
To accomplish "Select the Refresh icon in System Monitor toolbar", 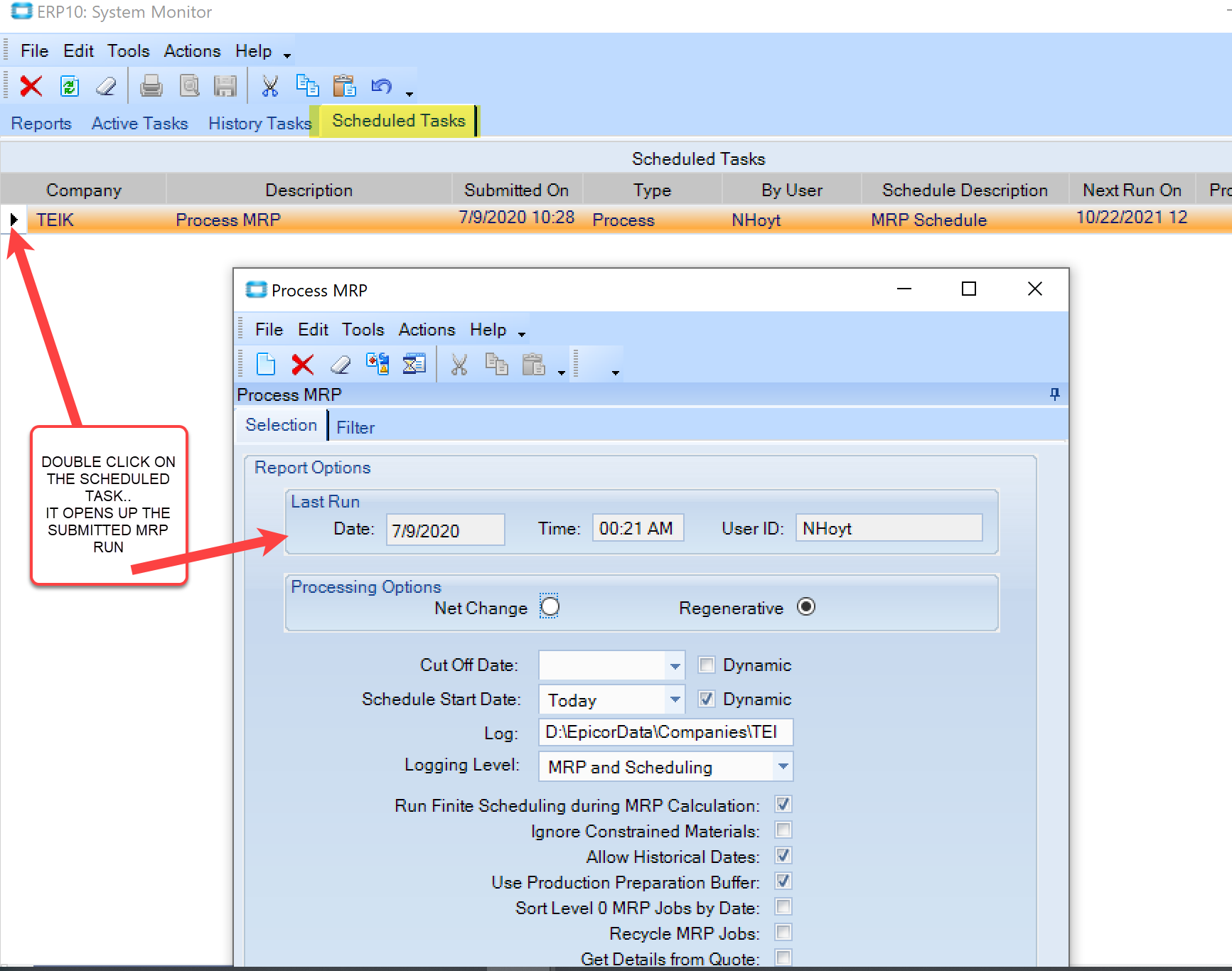I will 68,85.
